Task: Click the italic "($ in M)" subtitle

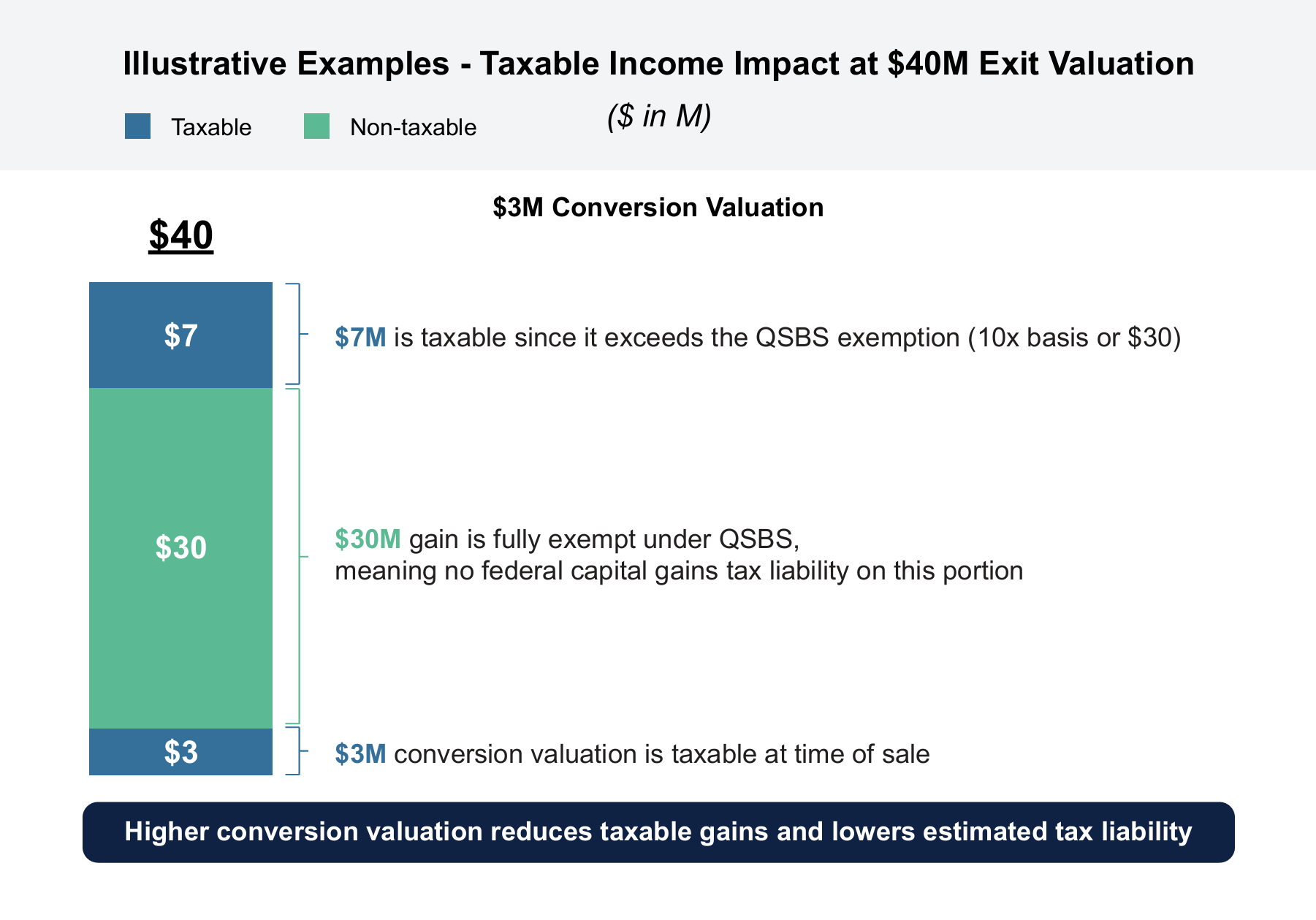Action: [659, 115]
